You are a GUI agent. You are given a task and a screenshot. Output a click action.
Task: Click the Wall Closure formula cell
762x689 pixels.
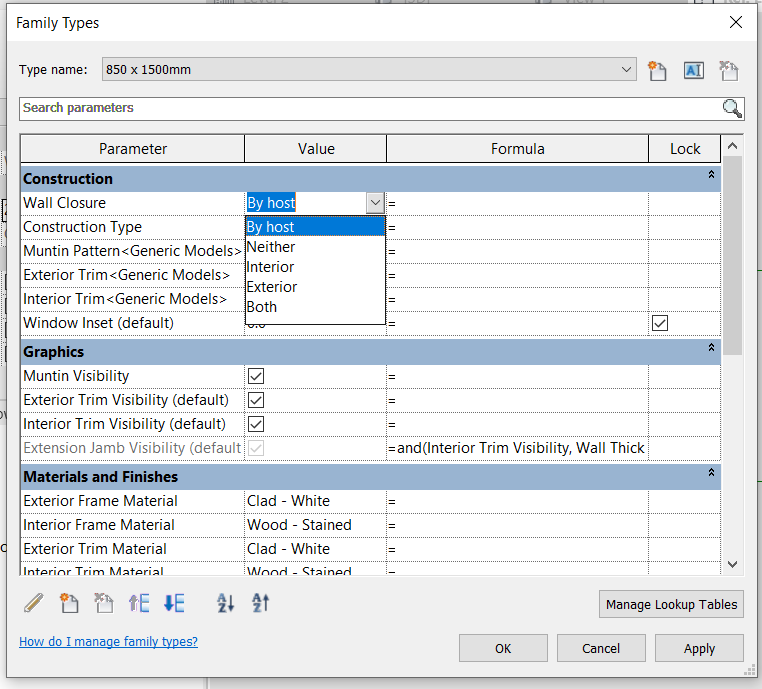point(518,203)
